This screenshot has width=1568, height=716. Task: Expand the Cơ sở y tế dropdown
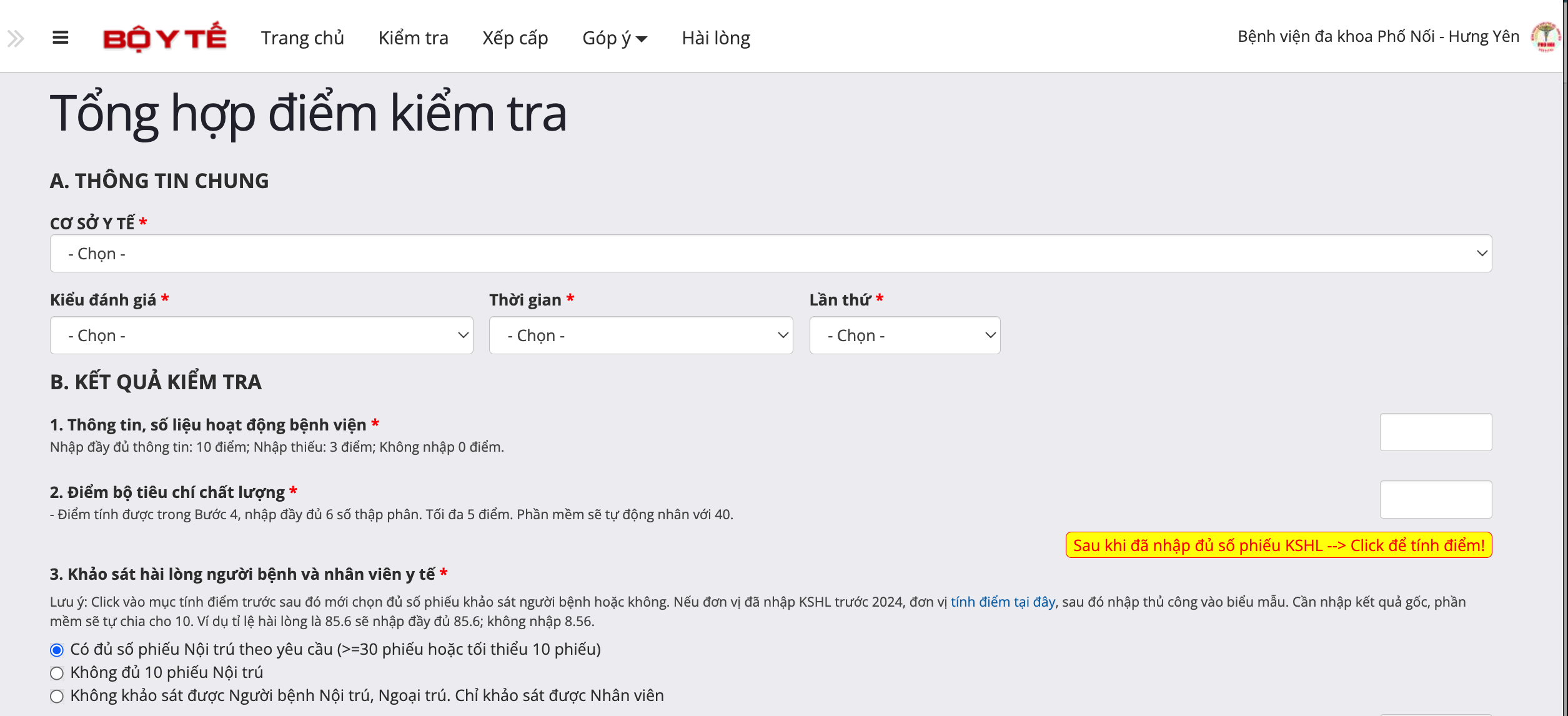pyautogui.click(x=770, y=254)
